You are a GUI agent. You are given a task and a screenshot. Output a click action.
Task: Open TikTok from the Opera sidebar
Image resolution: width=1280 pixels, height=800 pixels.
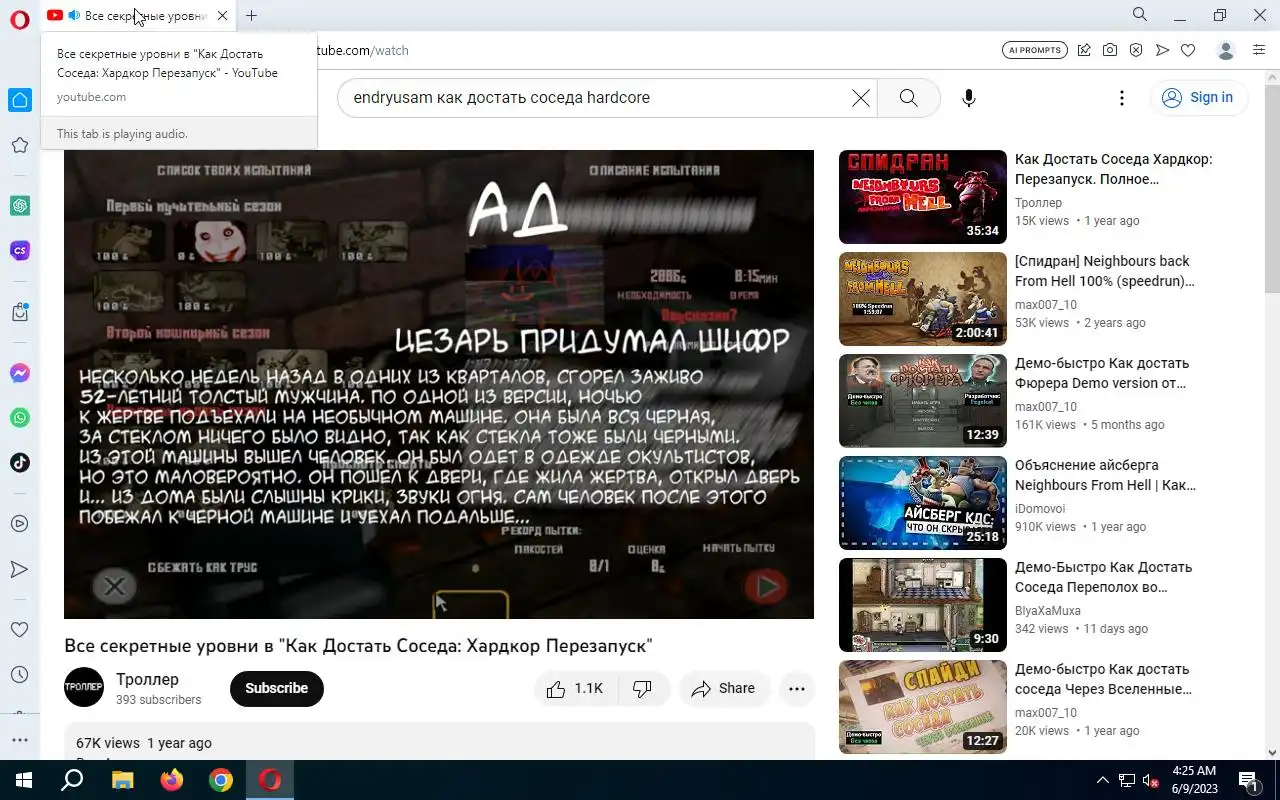tap(19, 462)
